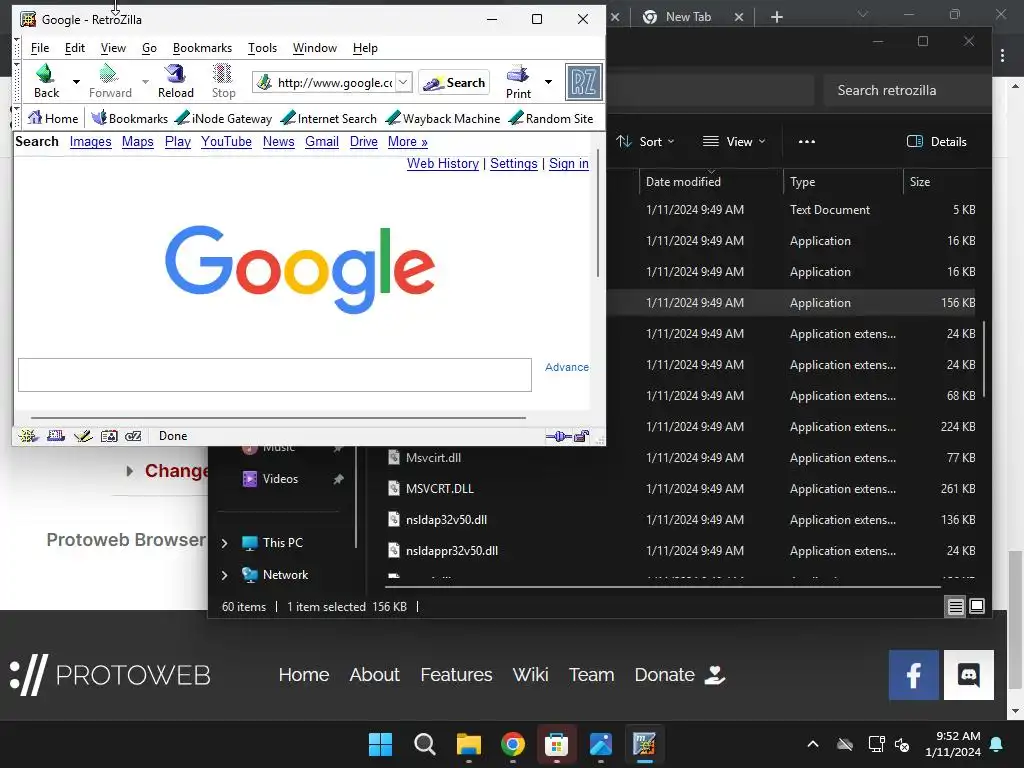The height and width of the screenshot is (768, 1024).
Task: Open the URL bar history dropdown
Action: click(404, 82)
